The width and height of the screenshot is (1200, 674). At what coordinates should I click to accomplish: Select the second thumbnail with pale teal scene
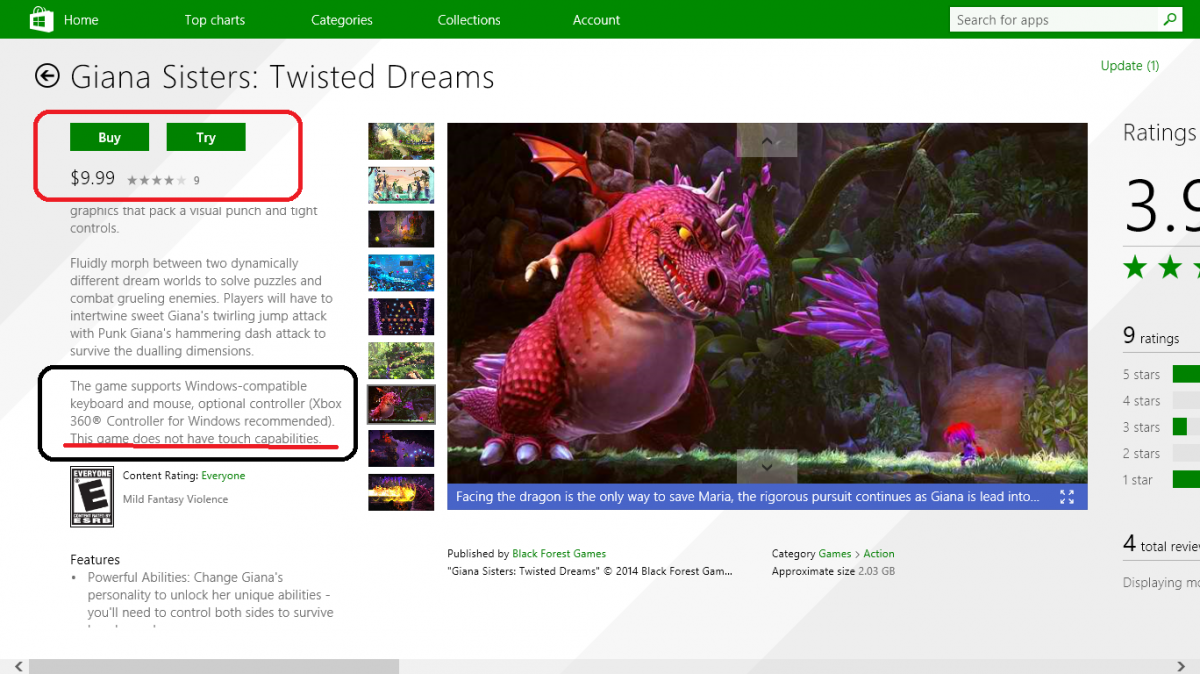[x=401, y=185]
